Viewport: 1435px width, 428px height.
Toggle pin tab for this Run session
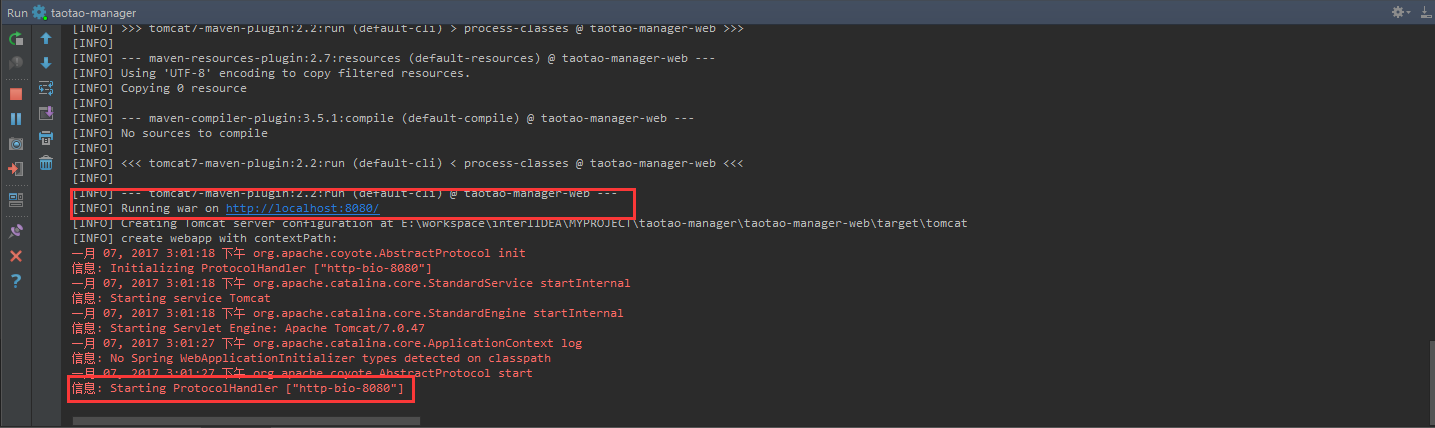pos(16,230)
